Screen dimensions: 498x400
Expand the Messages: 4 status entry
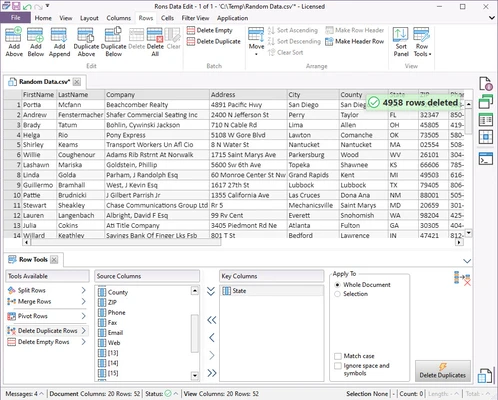(24, 394)
